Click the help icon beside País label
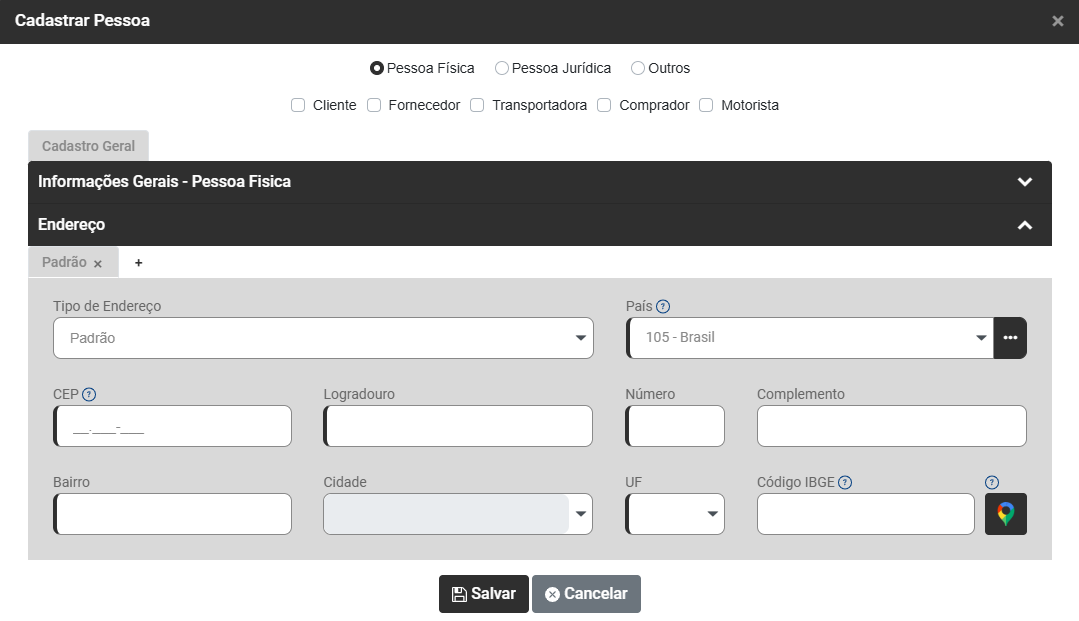 (x=663, y=306)
